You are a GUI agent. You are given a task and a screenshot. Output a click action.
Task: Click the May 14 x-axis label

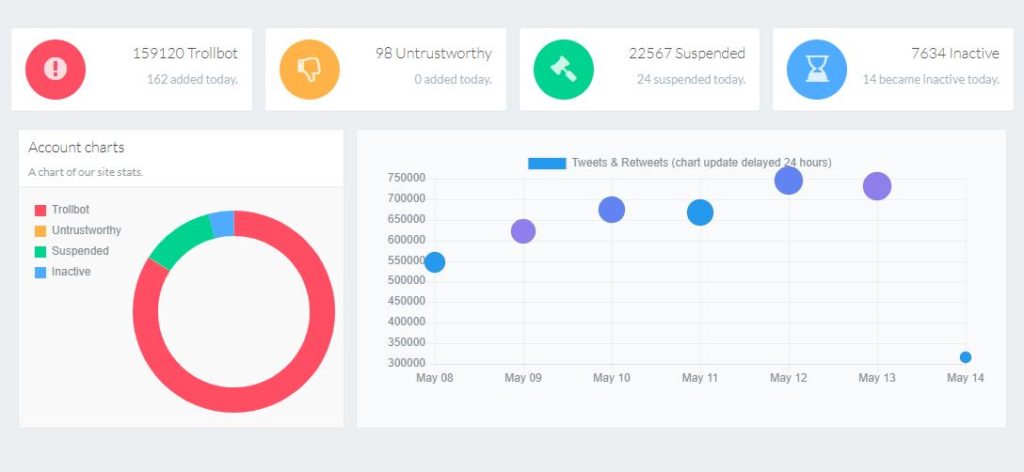(x=965, y=378)
